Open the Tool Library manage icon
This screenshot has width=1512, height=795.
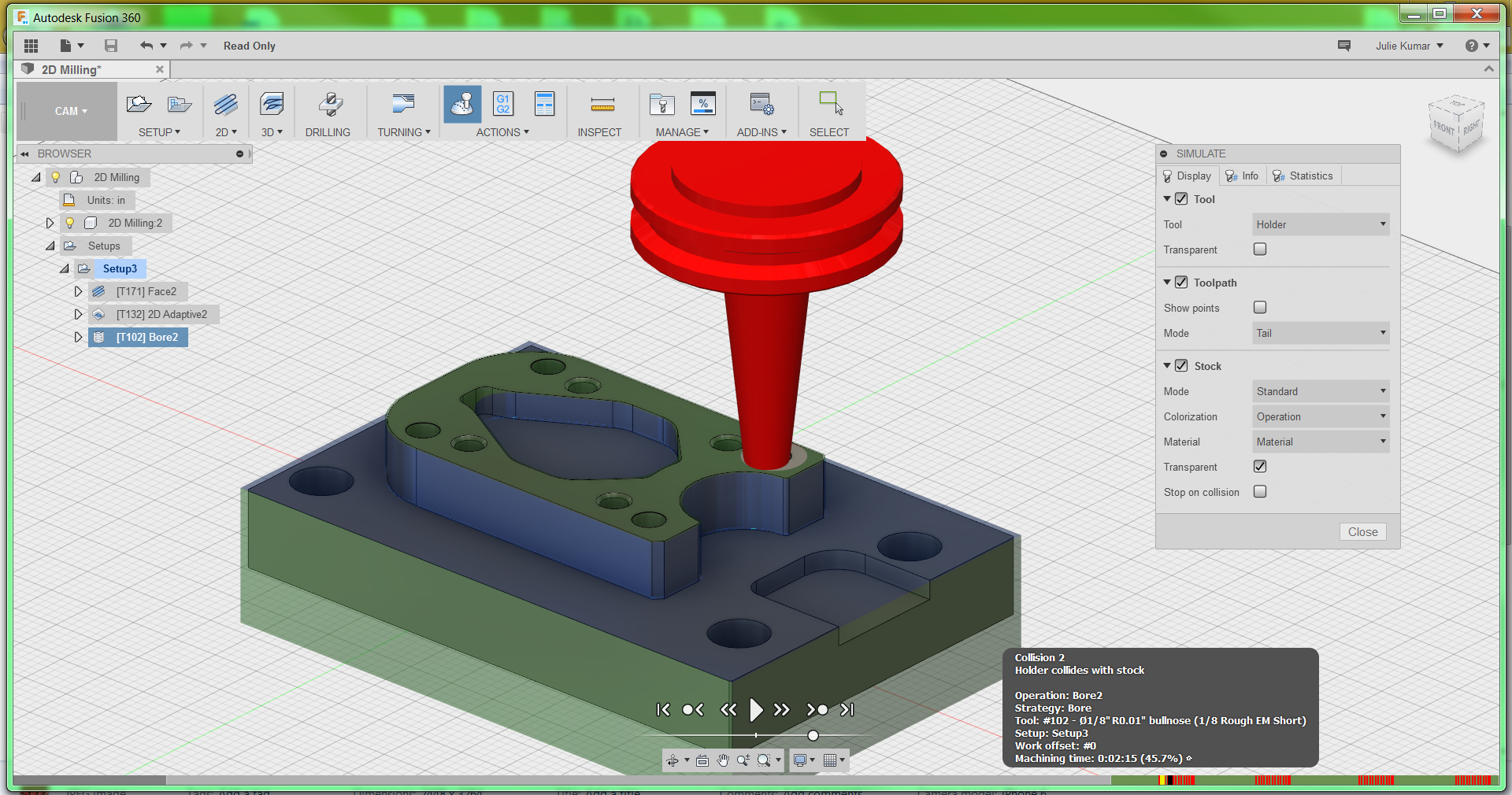coord(661,104)
